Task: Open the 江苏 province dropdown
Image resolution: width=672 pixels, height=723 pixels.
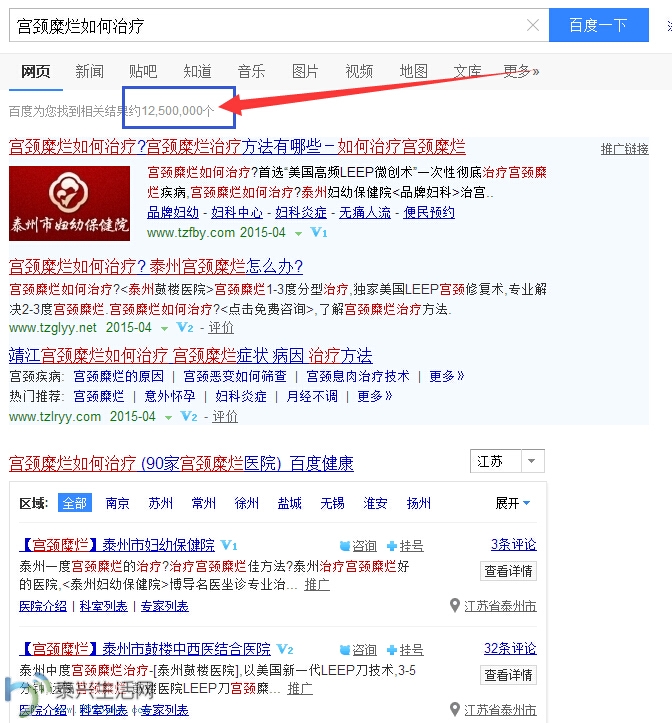Action: (x=507, y=461)
